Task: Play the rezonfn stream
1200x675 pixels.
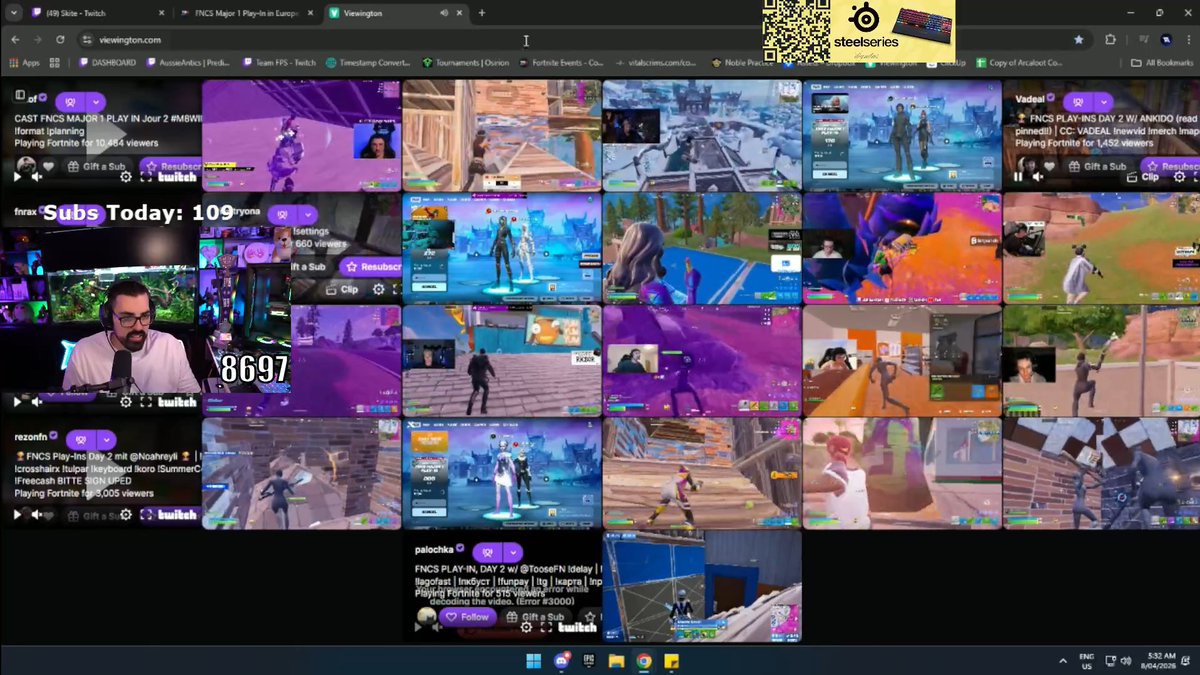Action: [x=17, y=515]
